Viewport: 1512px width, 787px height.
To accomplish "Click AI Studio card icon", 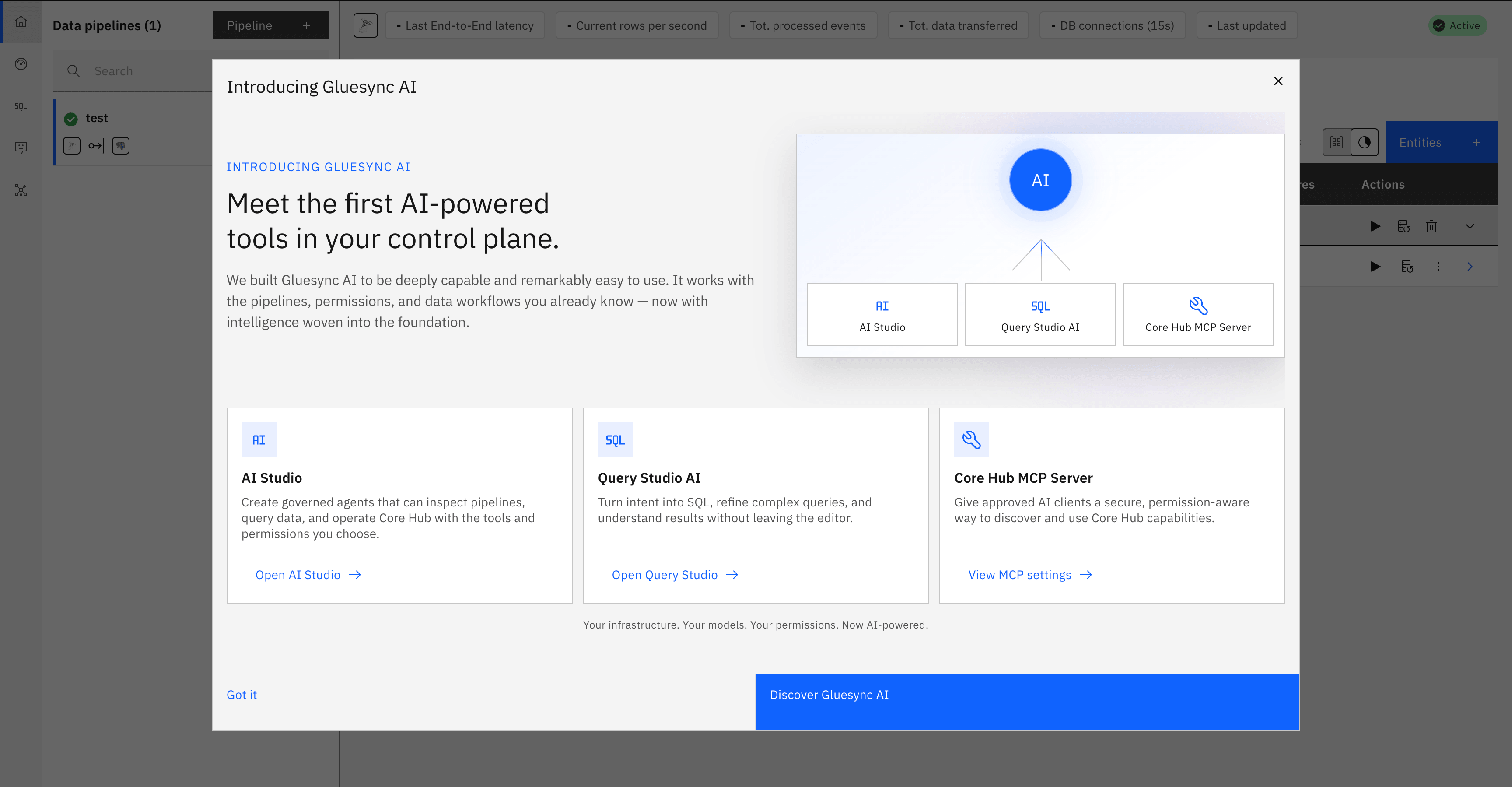I will pyautogui.click(x=259, y=440).
